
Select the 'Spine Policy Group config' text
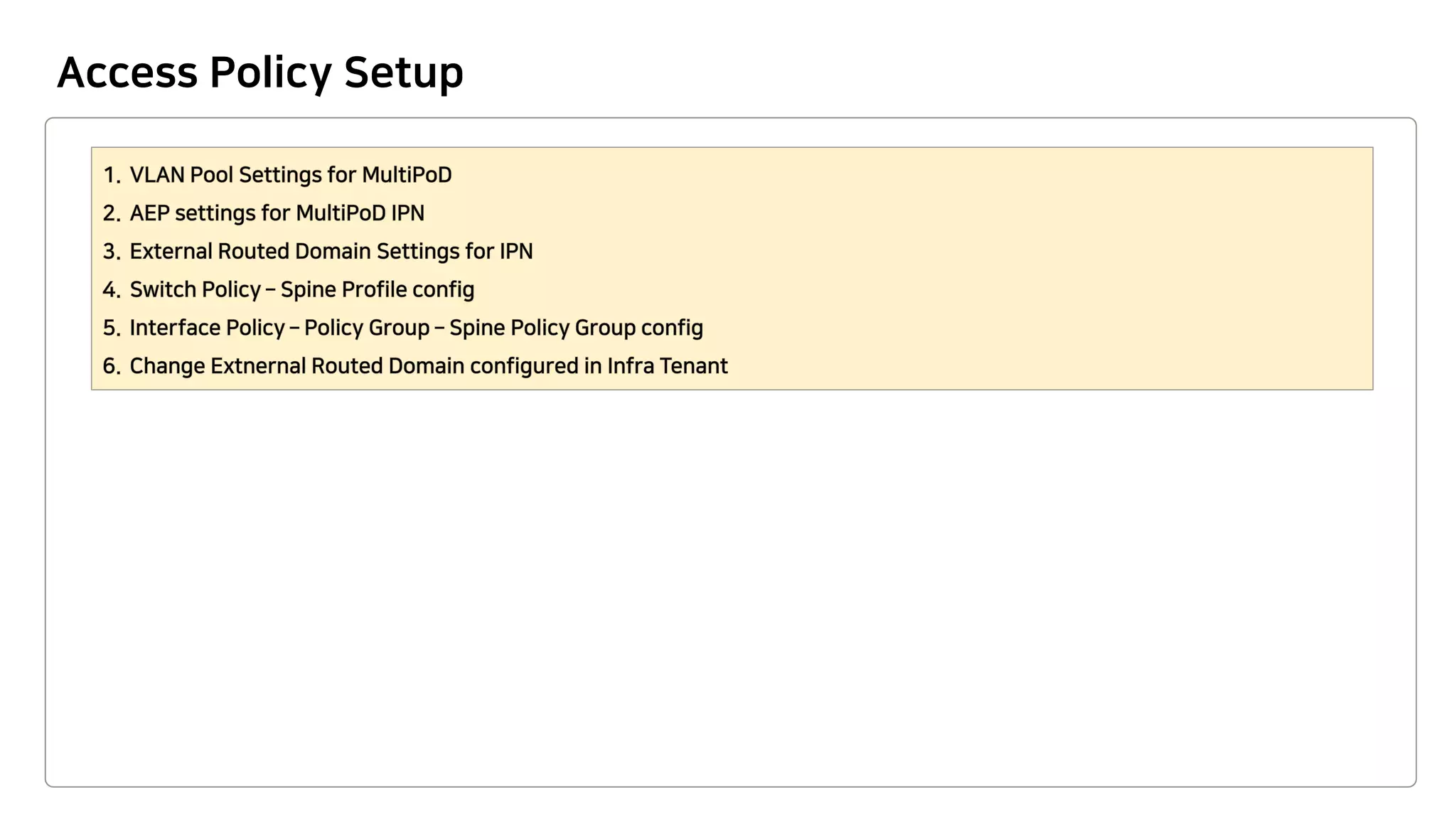[x=576, y=328]
